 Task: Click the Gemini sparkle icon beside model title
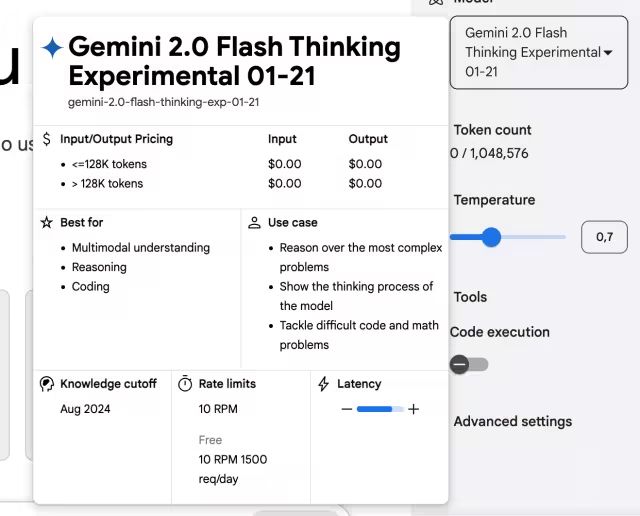[x=51, y=48]
